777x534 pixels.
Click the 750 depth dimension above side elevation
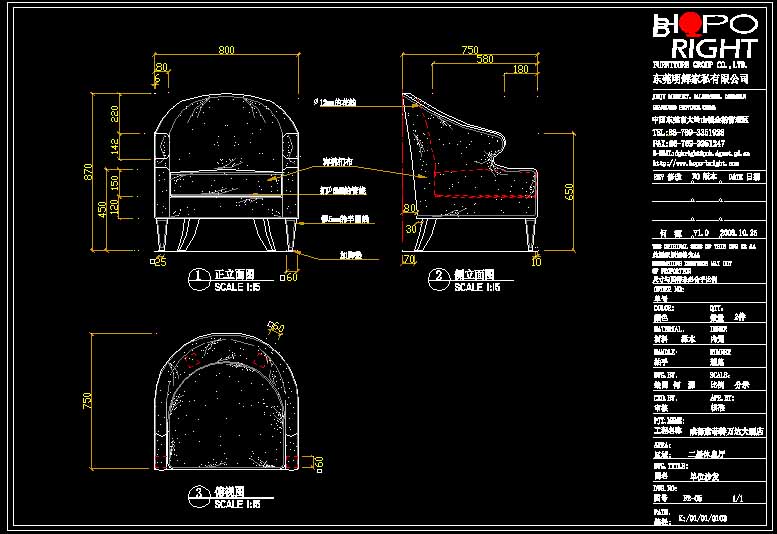(x=470, y=50)
